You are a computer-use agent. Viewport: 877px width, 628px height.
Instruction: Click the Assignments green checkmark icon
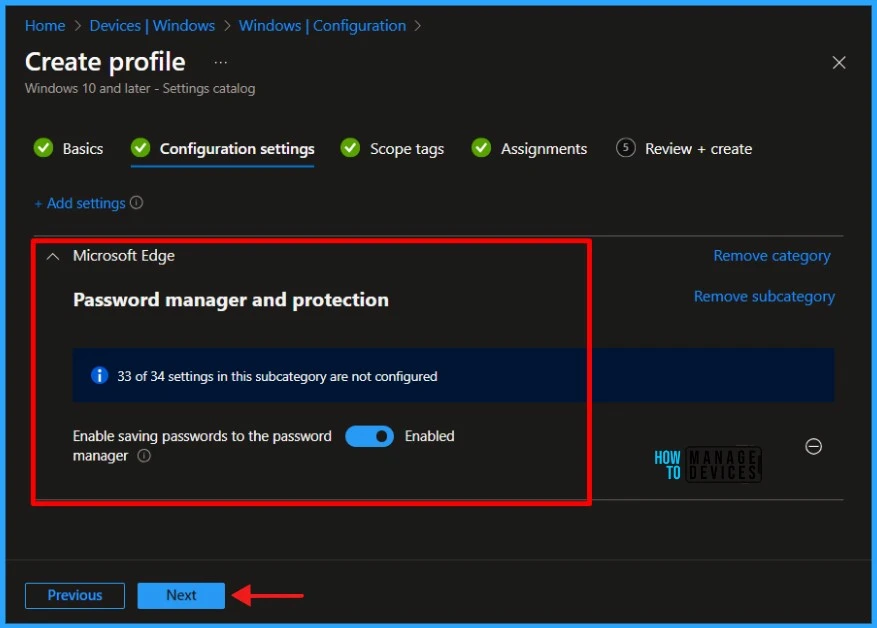click(x=481, y=148)
